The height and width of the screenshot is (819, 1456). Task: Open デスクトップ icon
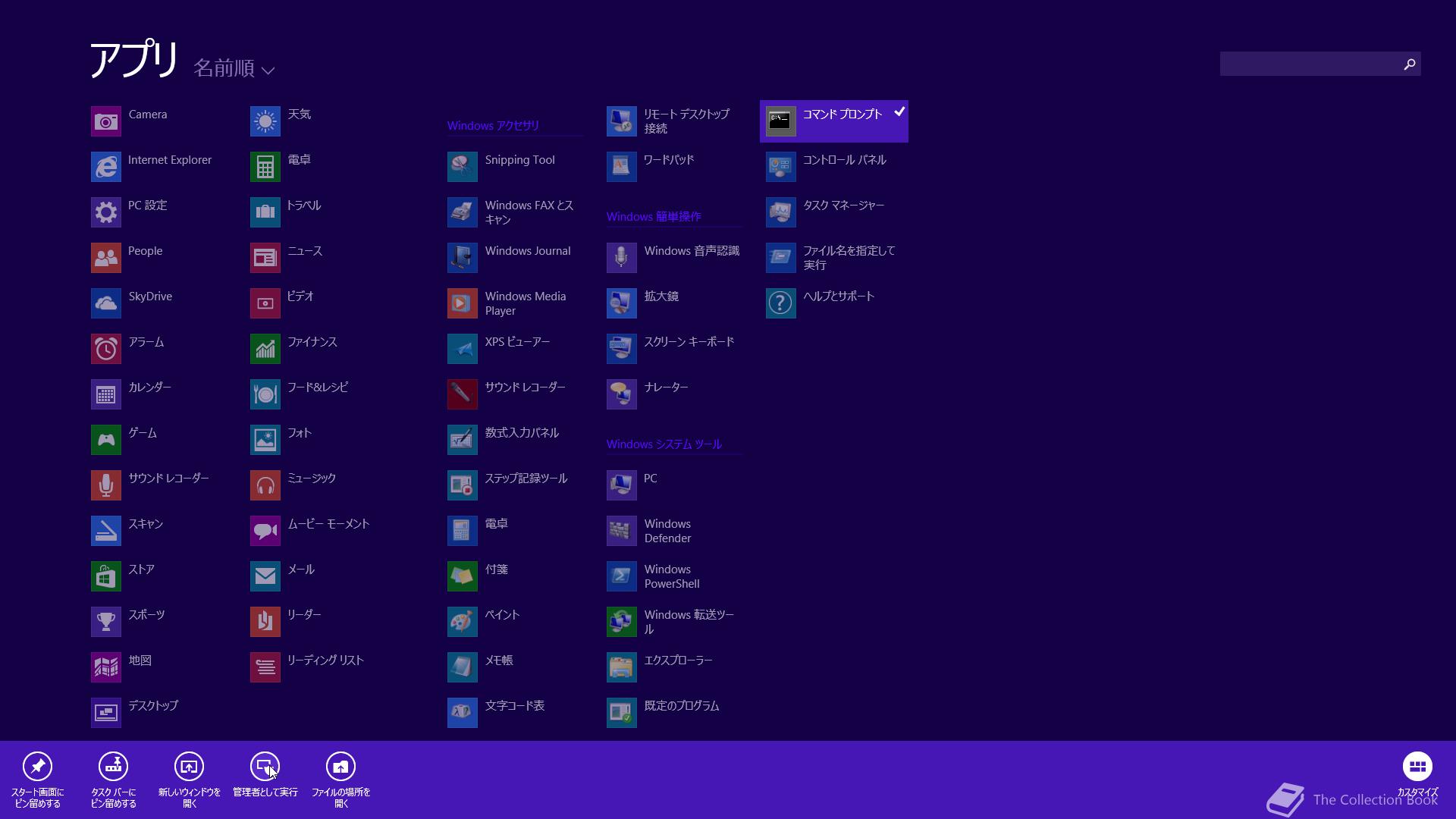(x=106, y=713)
